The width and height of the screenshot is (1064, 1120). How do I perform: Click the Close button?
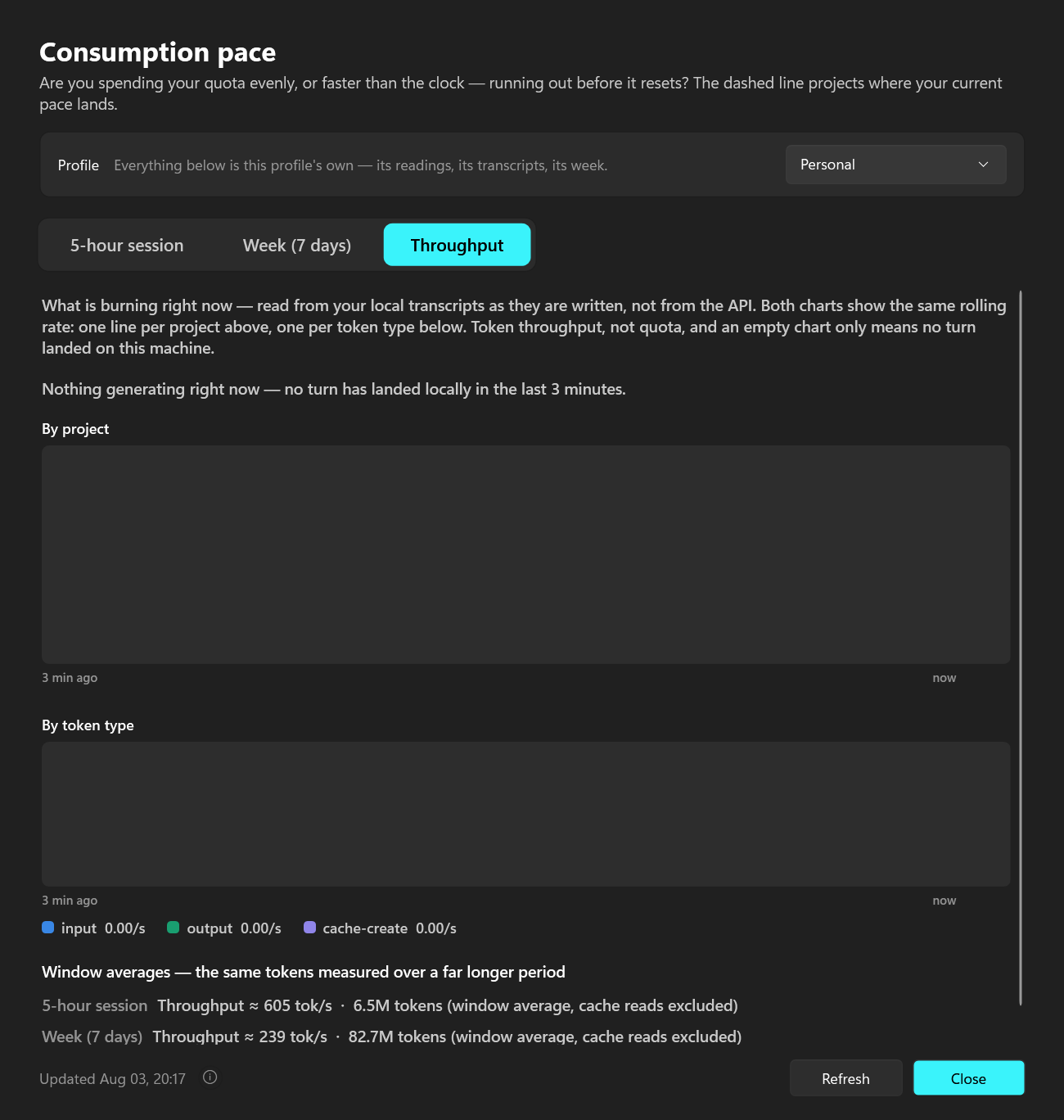pos(968,1078)
